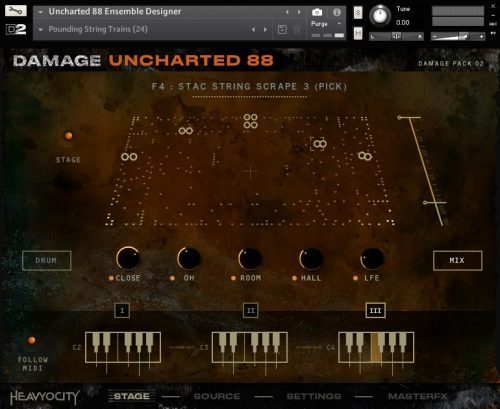This screenshot has height=409, width=500.
Task: Toggle the AUX sends icon in header
Action: coord(493,24)
